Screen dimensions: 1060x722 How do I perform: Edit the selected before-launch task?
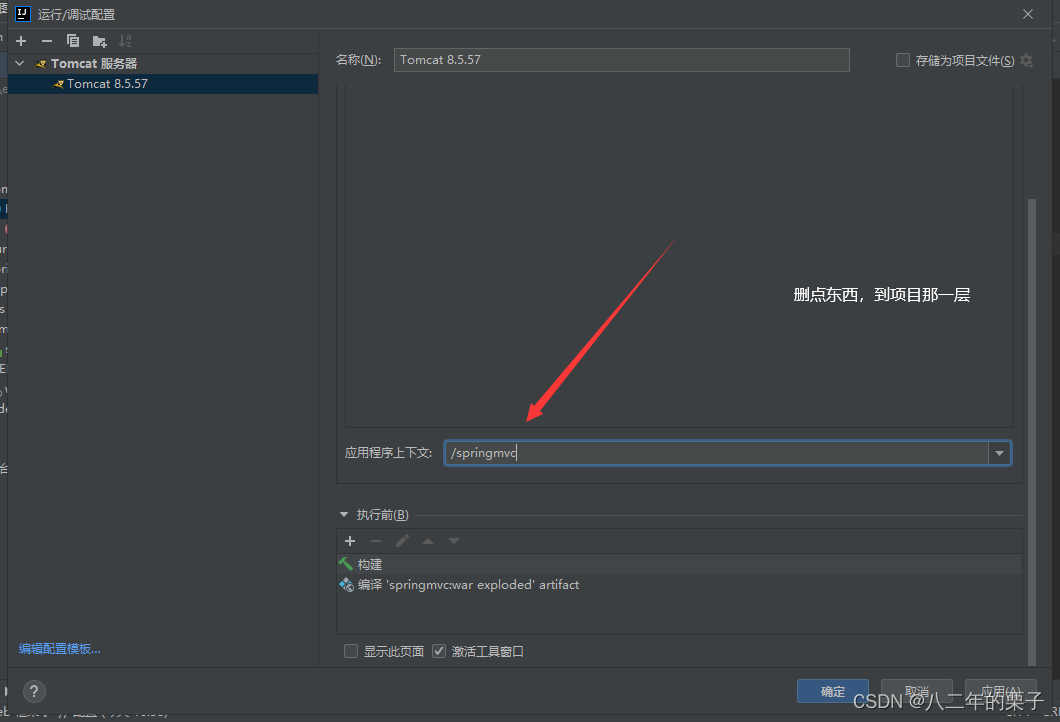click(x=402, y=541)
